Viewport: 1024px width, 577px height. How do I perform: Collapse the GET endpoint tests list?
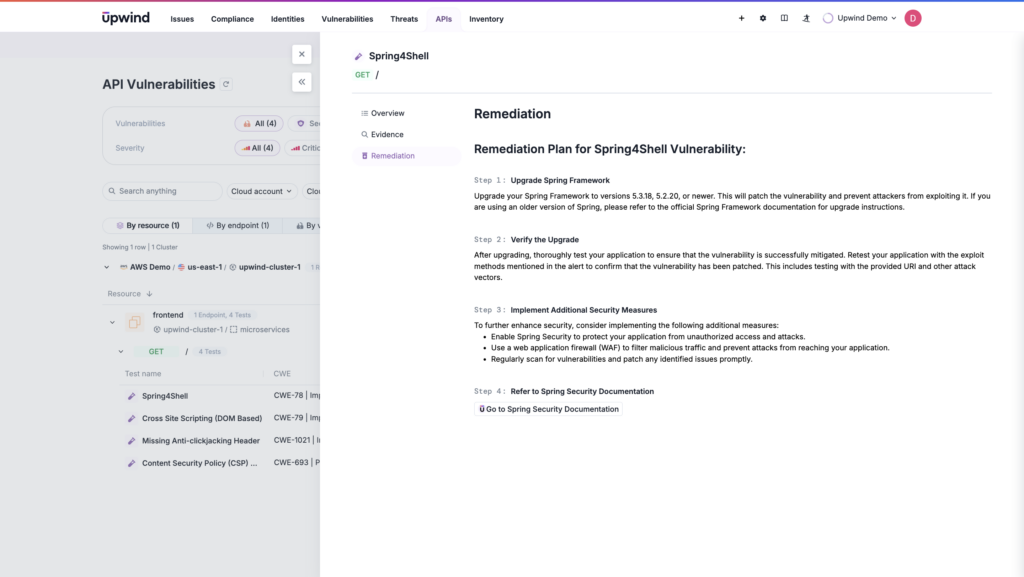[121, 351]
